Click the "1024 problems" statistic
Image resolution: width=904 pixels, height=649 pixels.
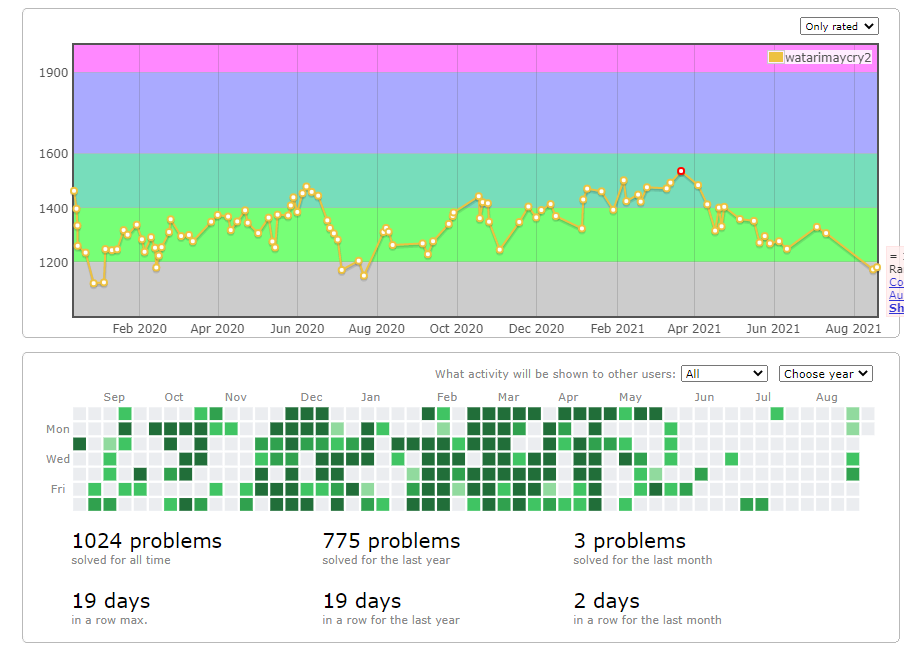click(x=146, y=541)
